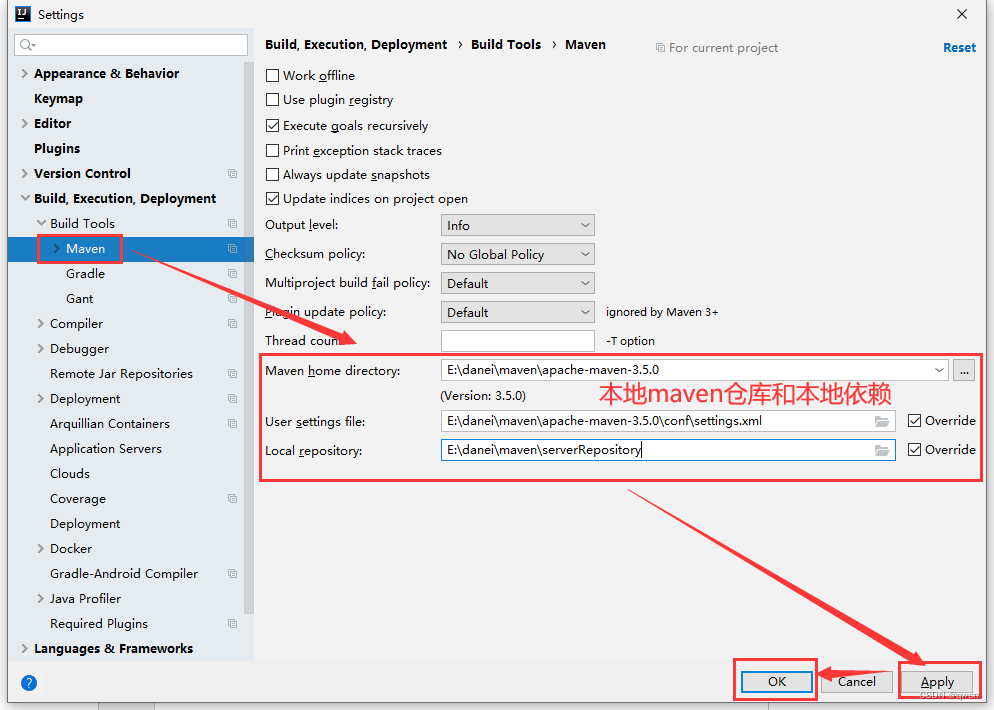Browse folder icon for Local repository
The height and width of the screenshot is (710, 994).
pyautogui.click(x=882, y=451)
